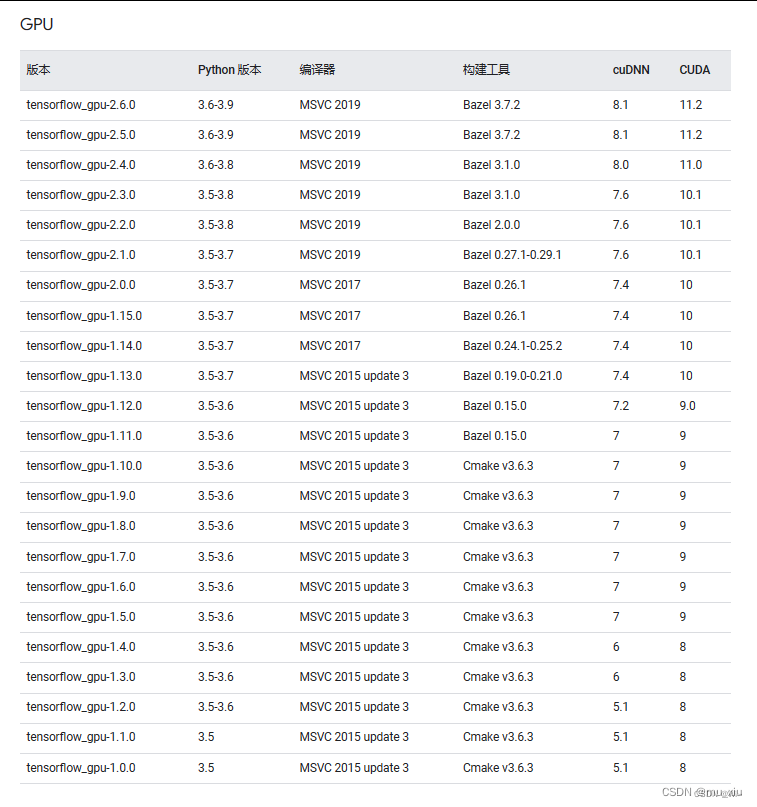This screenshot has height=807, width=757.
Task: Click the tensorflow_gpu-1.5.0 cell
Action: (x=81, y=617)
